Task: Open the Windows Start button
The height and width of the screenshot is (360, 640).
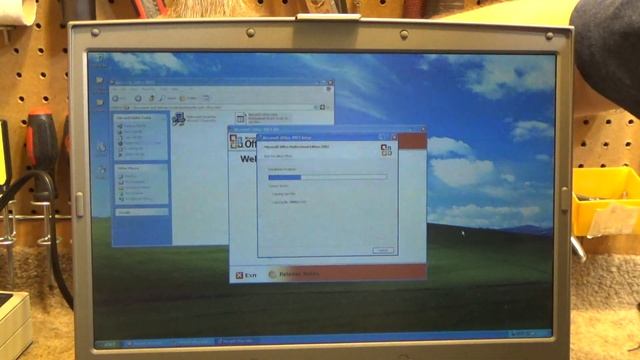Action: coord(107,344)
